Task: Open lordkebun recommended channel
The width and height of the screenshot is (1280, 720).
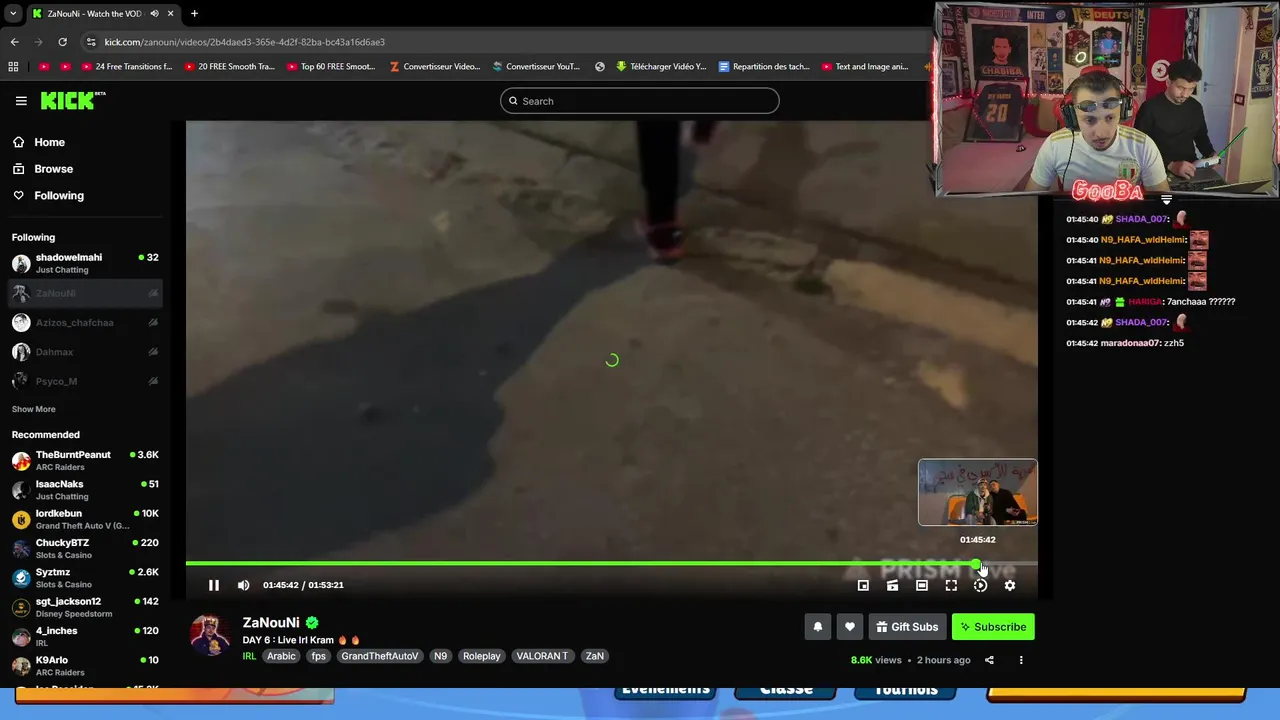Action: click(85, 519)
